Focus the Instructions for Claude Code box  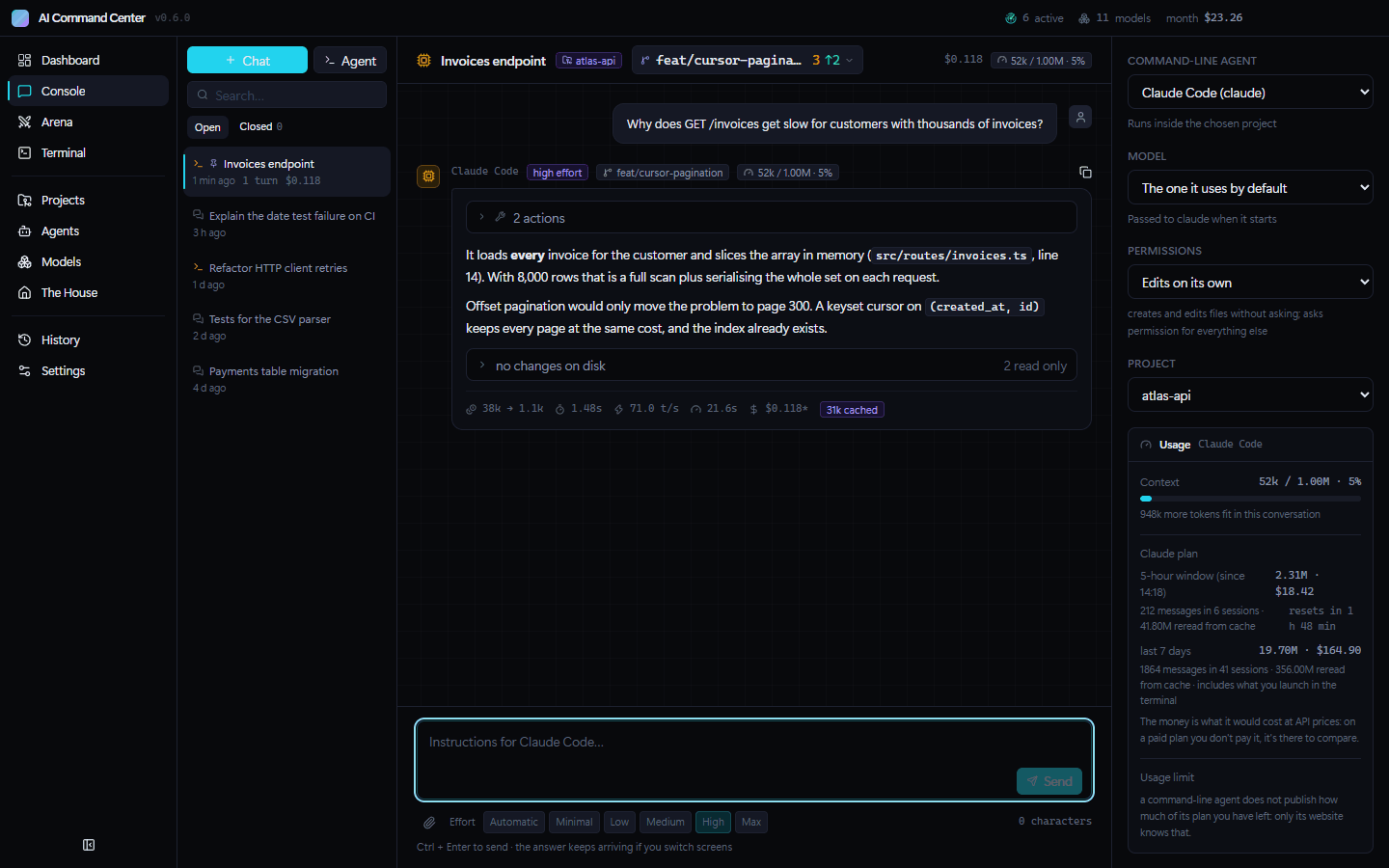[754, 760]
